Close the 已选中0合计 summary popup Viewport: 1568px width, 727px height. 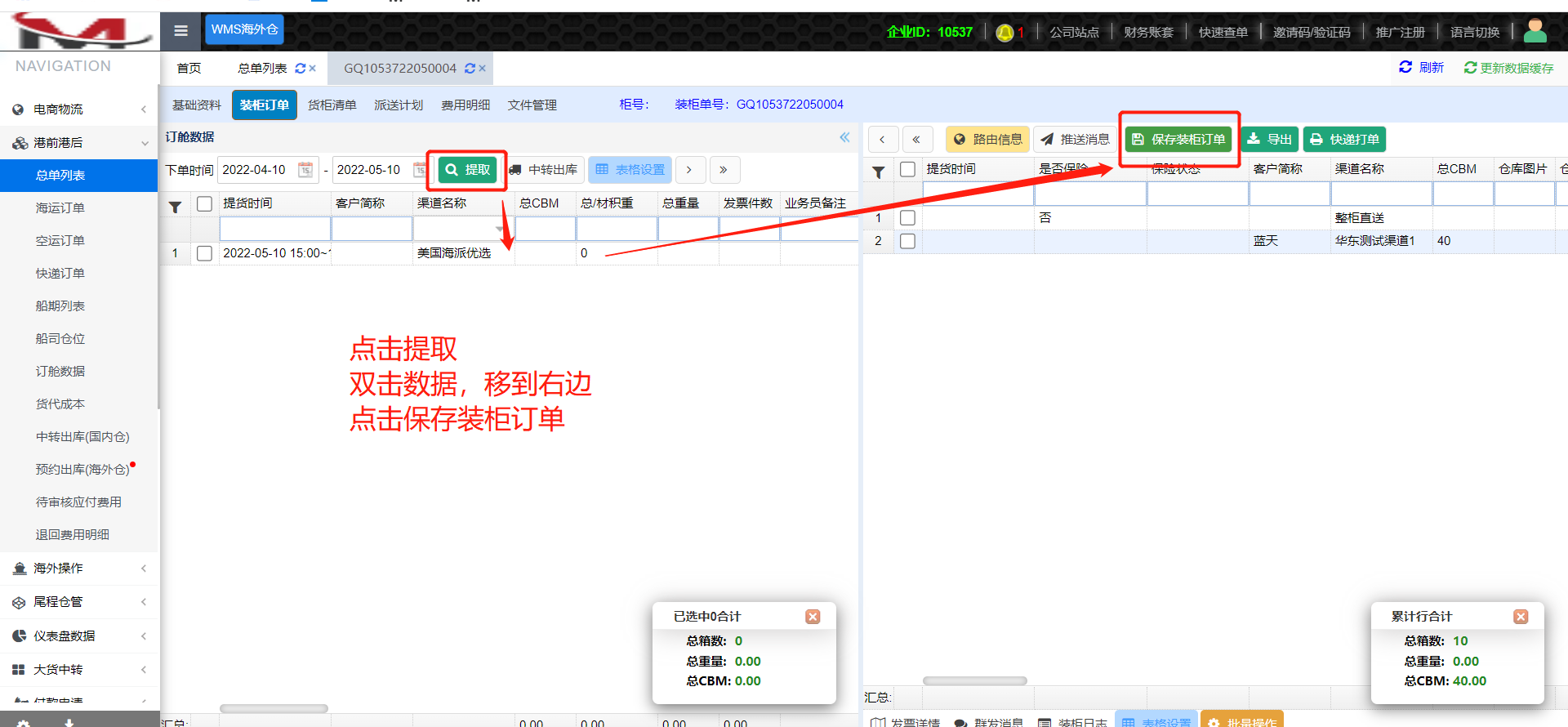click(812, 617)
